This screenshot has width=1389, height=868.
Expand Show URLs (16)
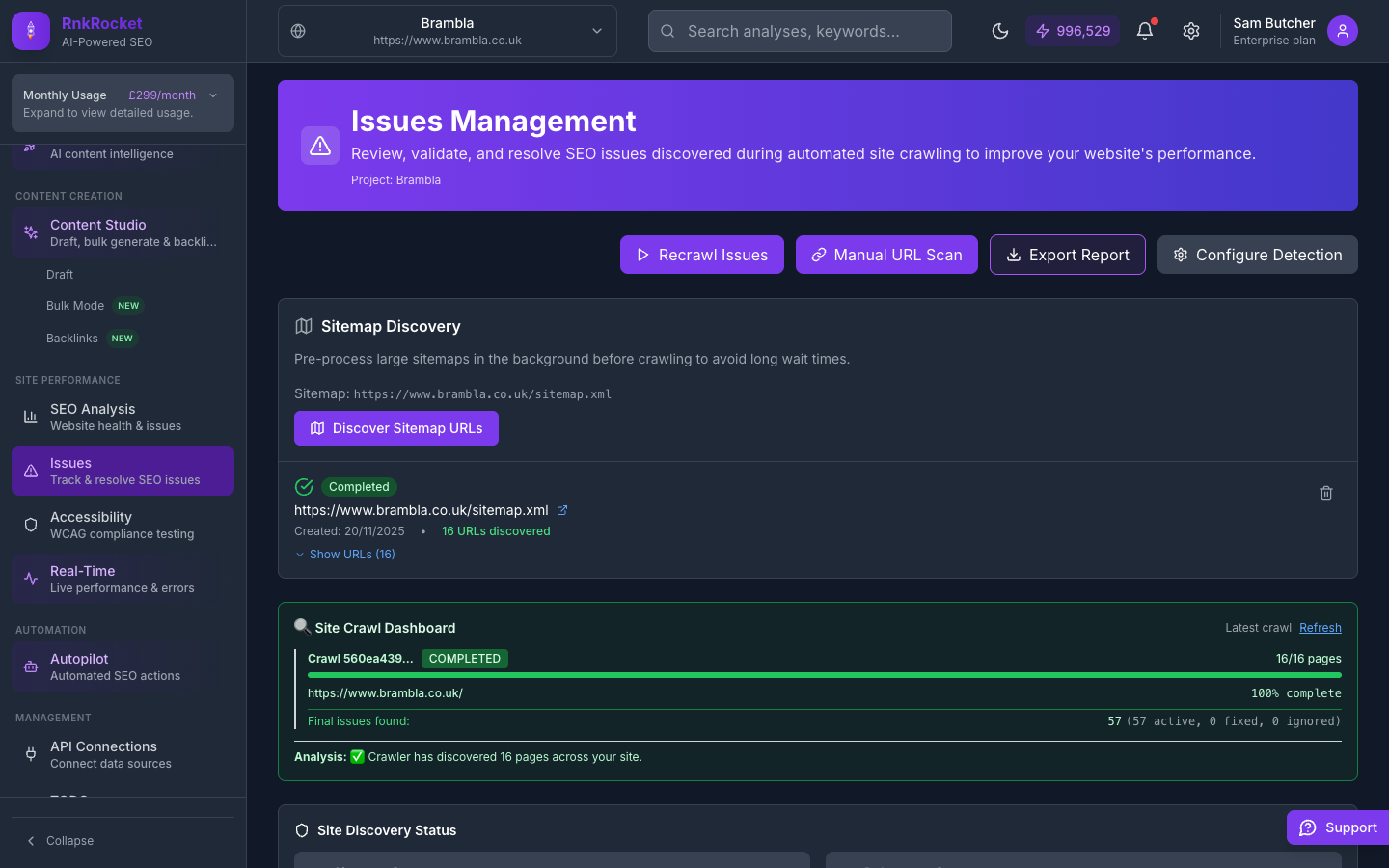345,555
